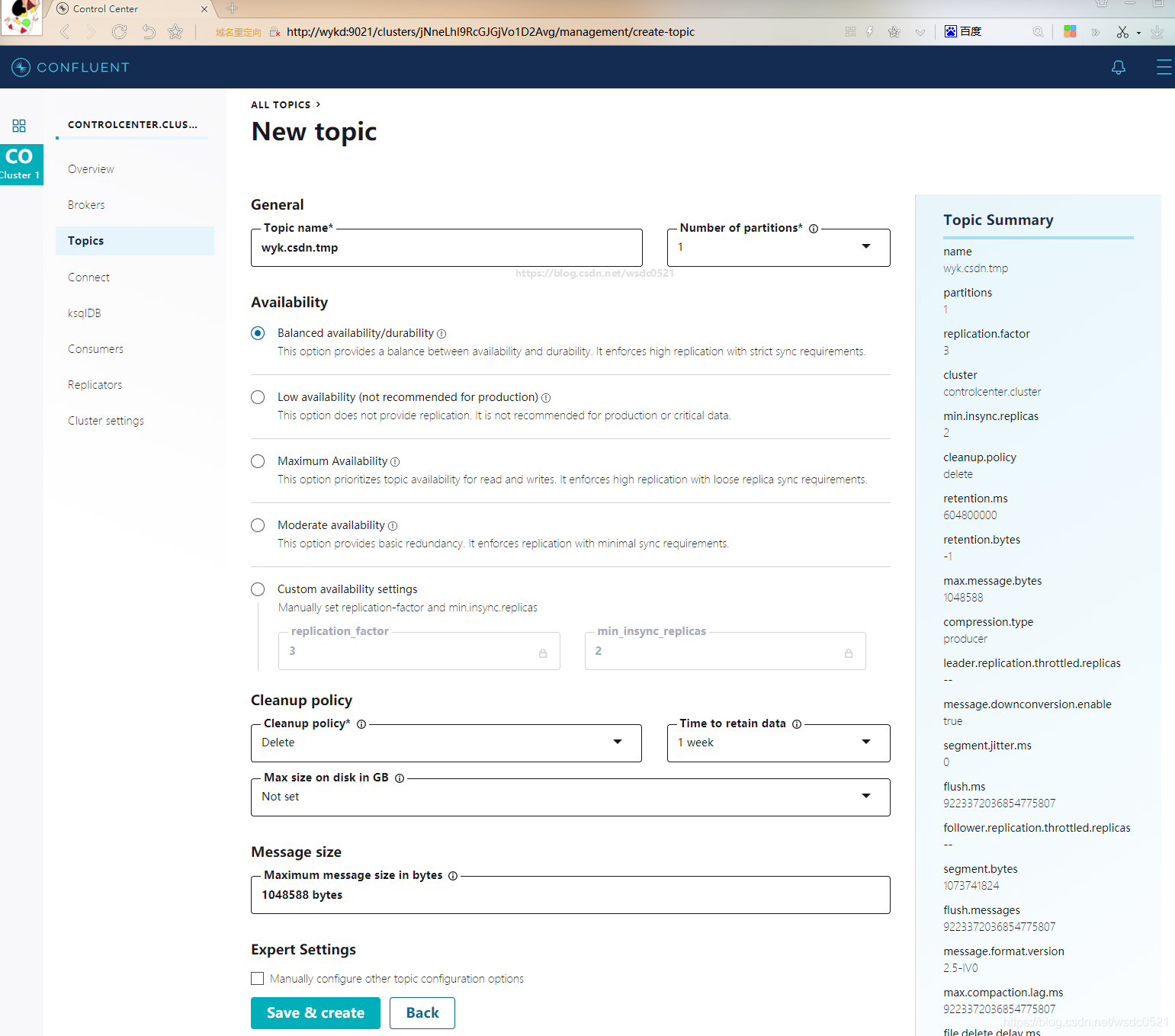This screenshot has height=1036, width=1175.
Task: Click the Baidu search engine icon
Action: [951, 31]
